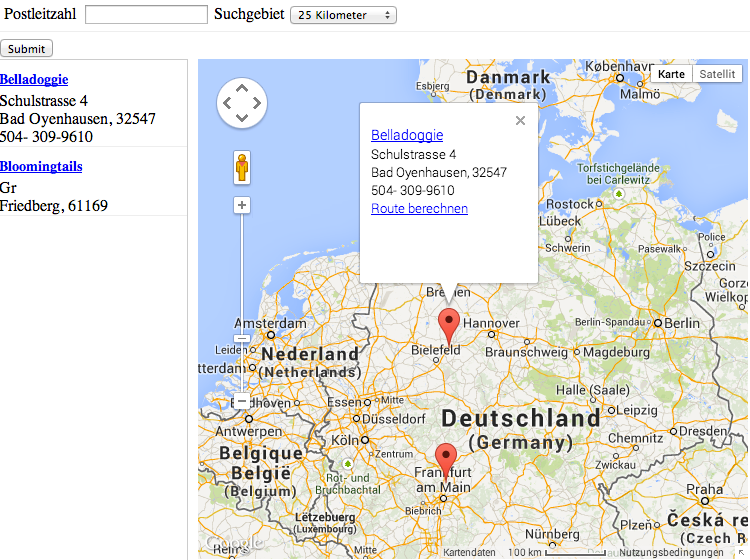Pan the map left with the arrow control
750x560 pixels.
tap(228, 103)
